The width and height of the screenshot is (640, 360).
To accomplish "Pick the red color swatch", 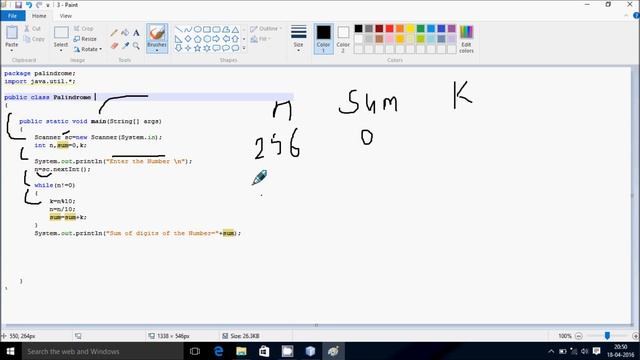I will pos(389,29).
